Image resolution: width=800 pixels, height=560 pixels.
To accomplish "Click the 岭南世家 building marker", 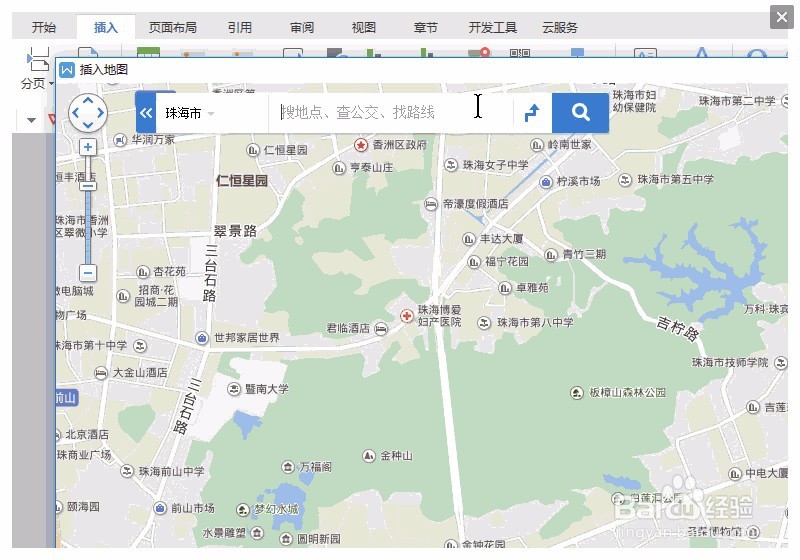I will click(x=537, y=145).
